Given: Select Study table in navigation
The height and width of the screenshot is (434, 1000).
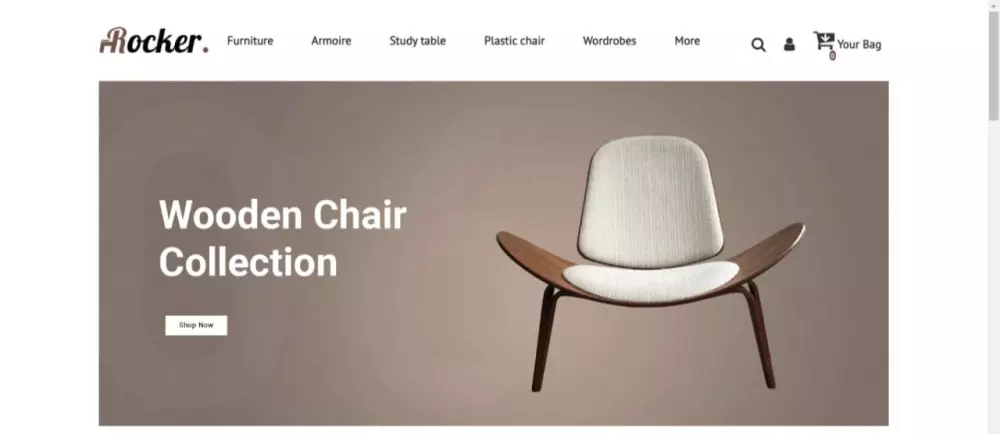Looking at the screenshot, I should click(418, 41).
